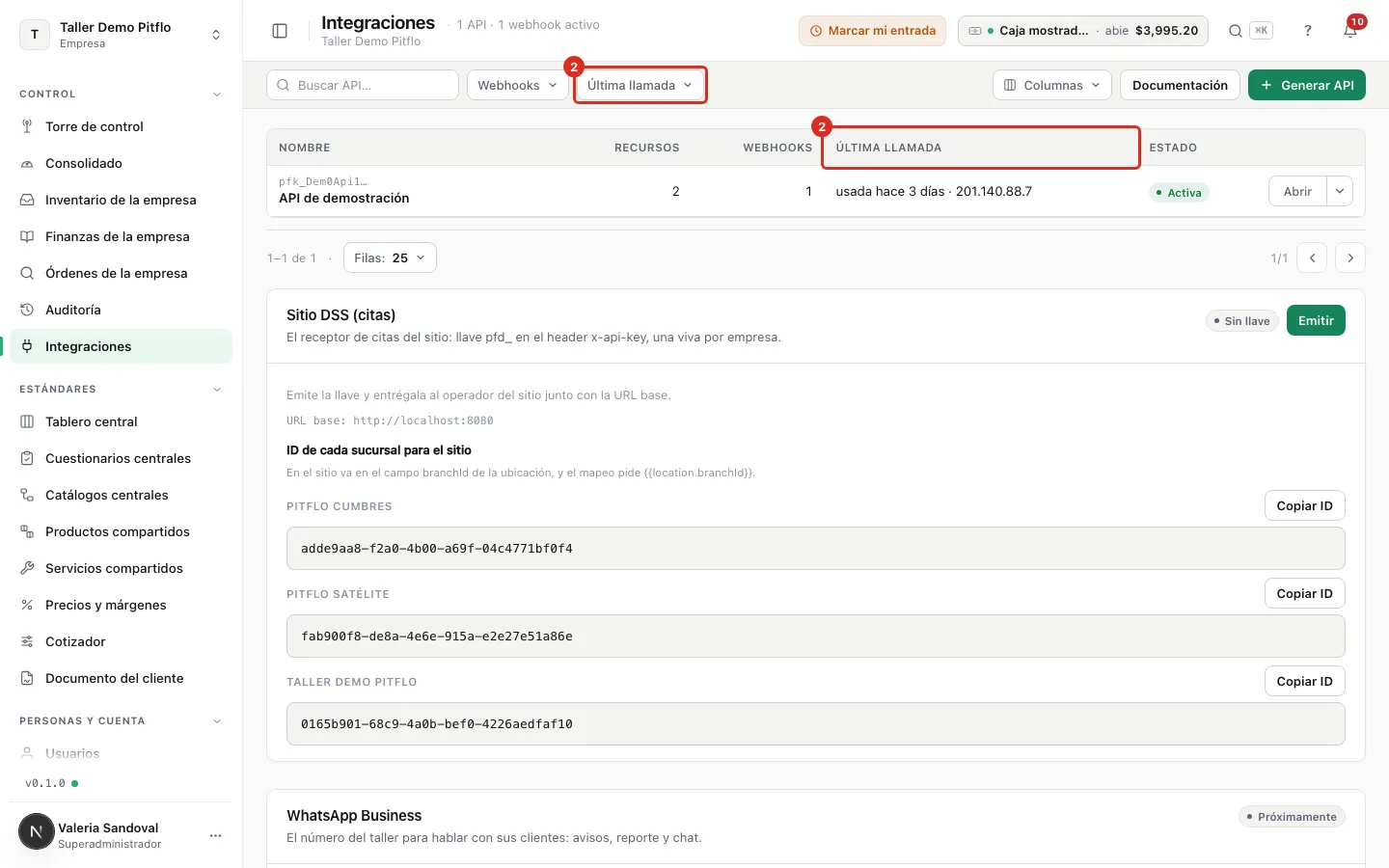This screenshot has height=868, width=1389.
Task: Open the notifications bell
Action: (x=1350, y=31)
